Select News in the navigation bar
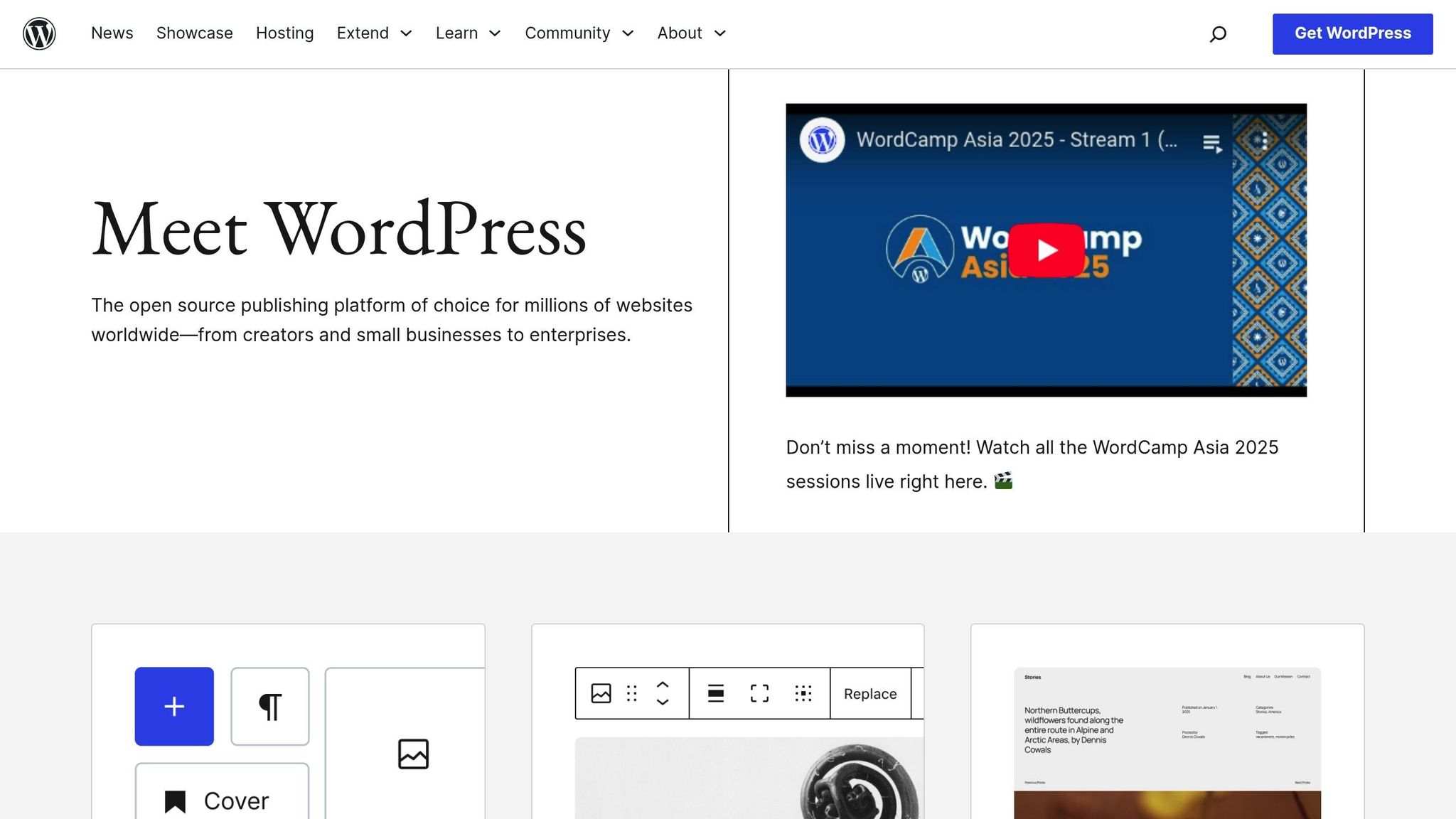 (112, 33)
